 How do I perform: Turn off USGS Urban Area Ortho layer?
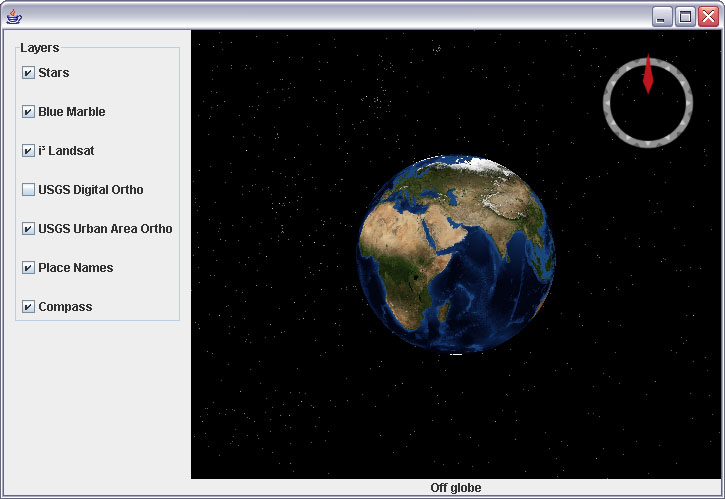pyautogui.click(x=28, y=229)
